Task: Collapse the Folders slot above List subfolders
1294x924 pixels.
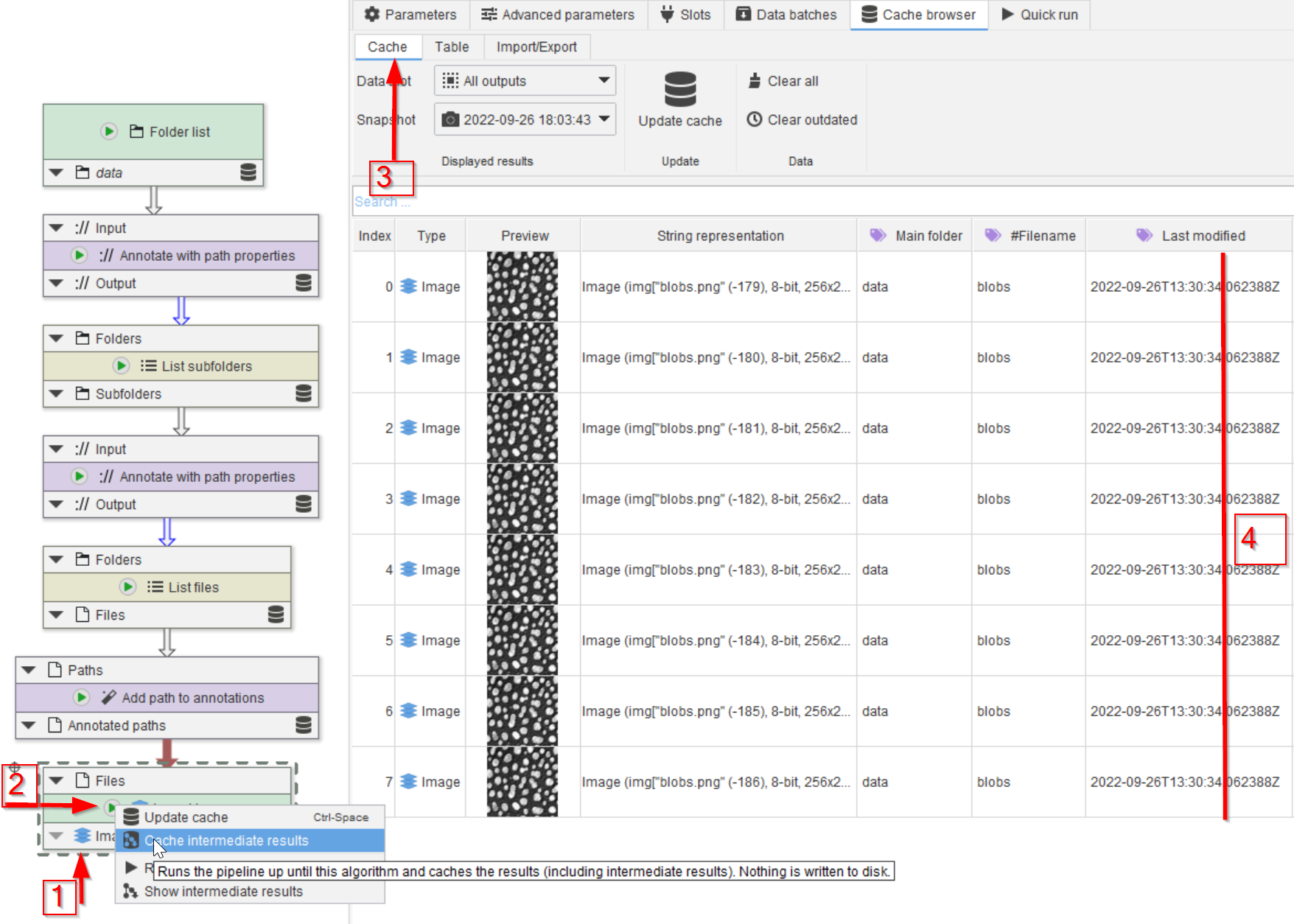Action: point(57,338)
